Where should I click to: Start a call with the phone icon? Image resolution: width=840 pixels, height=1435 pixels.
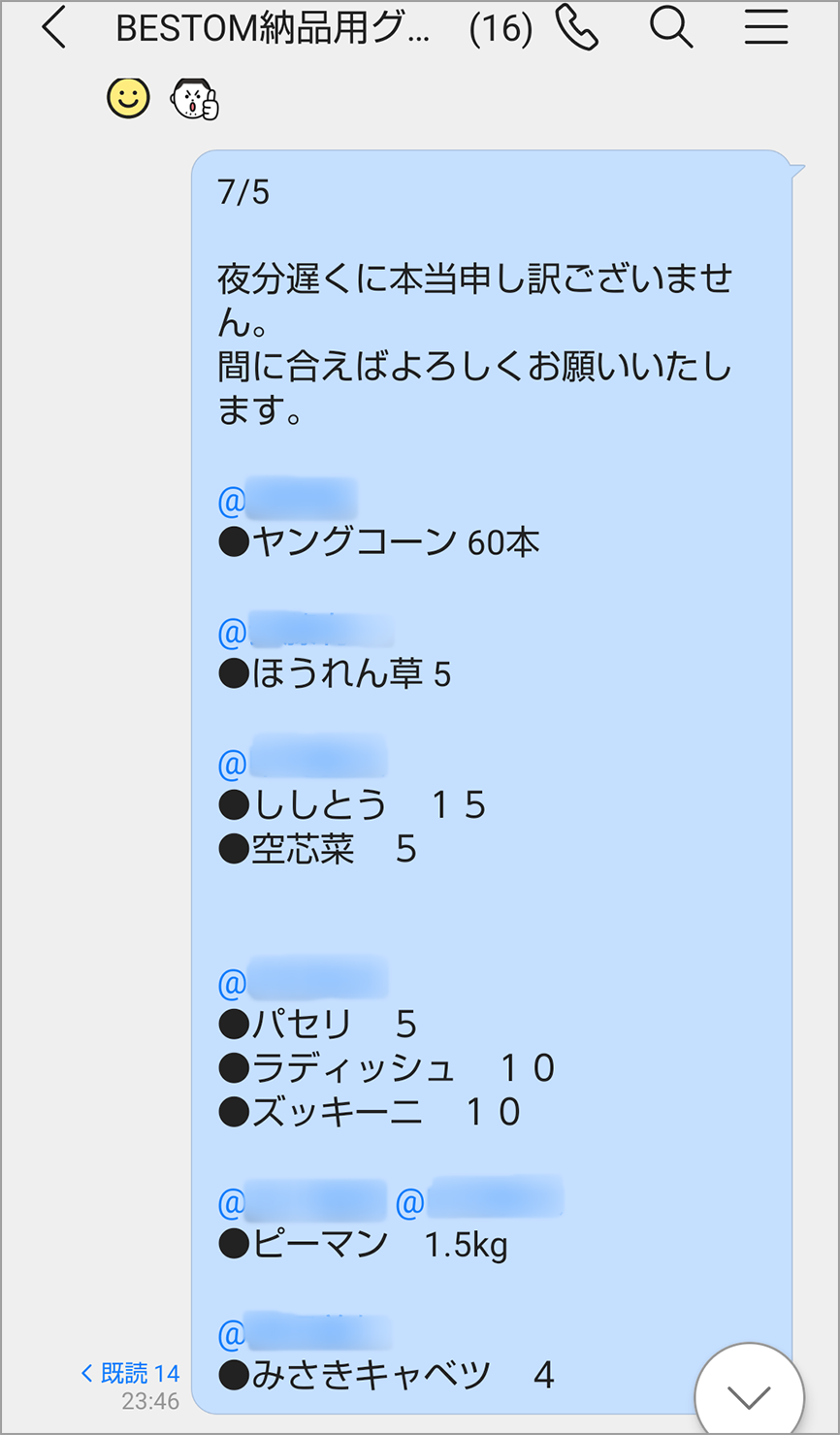point(577,28)
